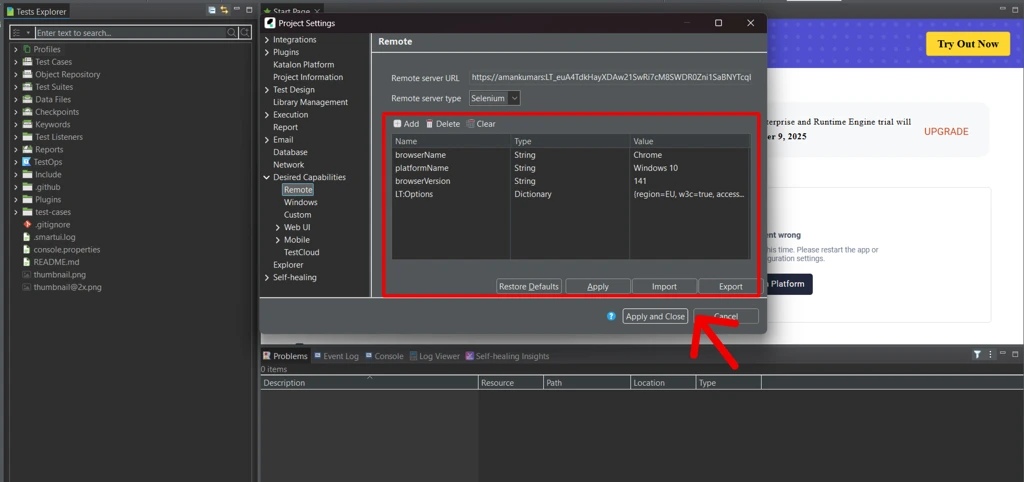Click the Clear icon above capabilities table
The width and height of the screenshot is (1024, 482).
tap(470, 123)
